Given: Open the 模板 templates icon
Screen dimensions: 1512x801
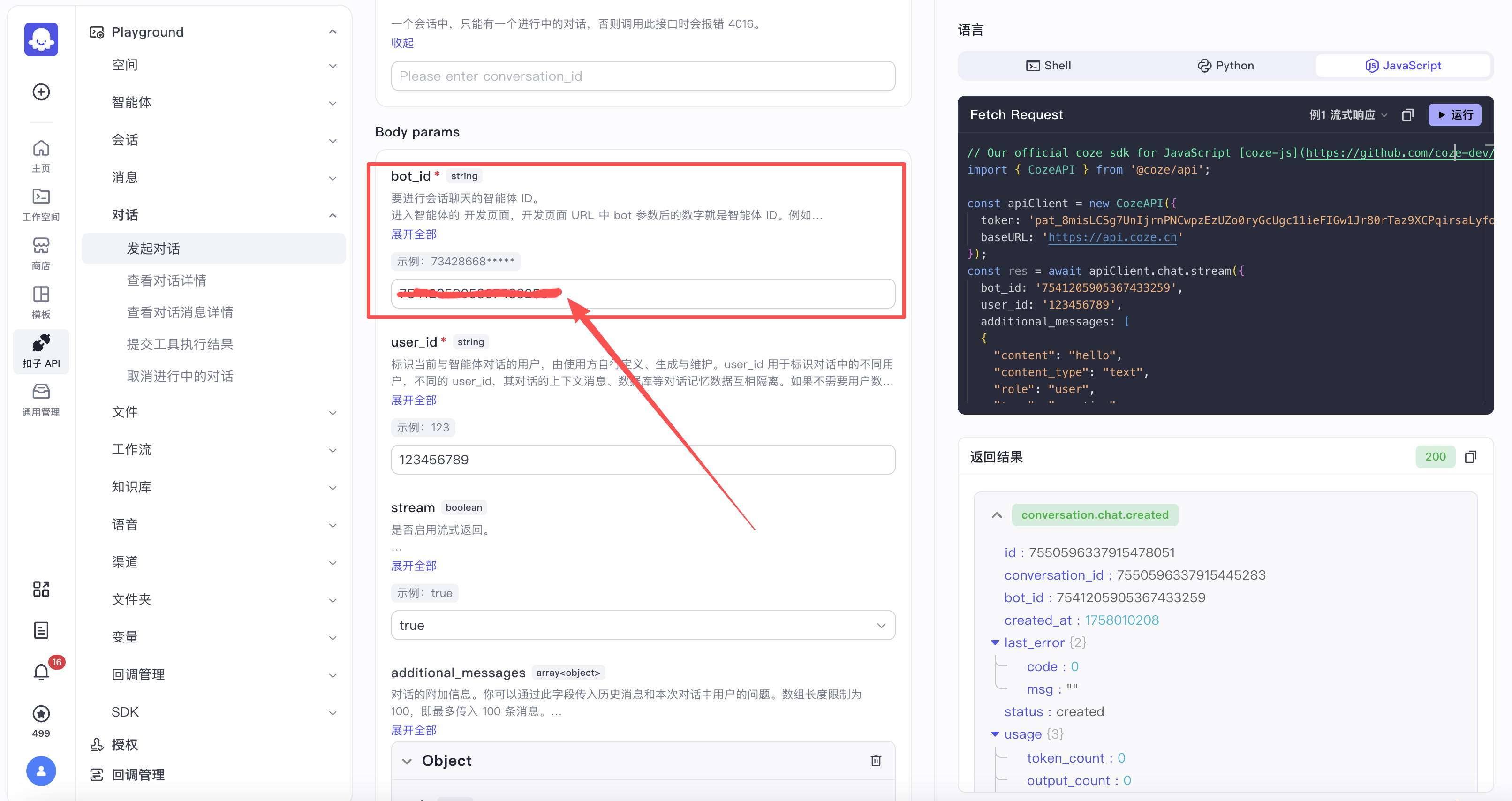Looking at the screenshot, I should pyautogui.click(x=40, y=301).
